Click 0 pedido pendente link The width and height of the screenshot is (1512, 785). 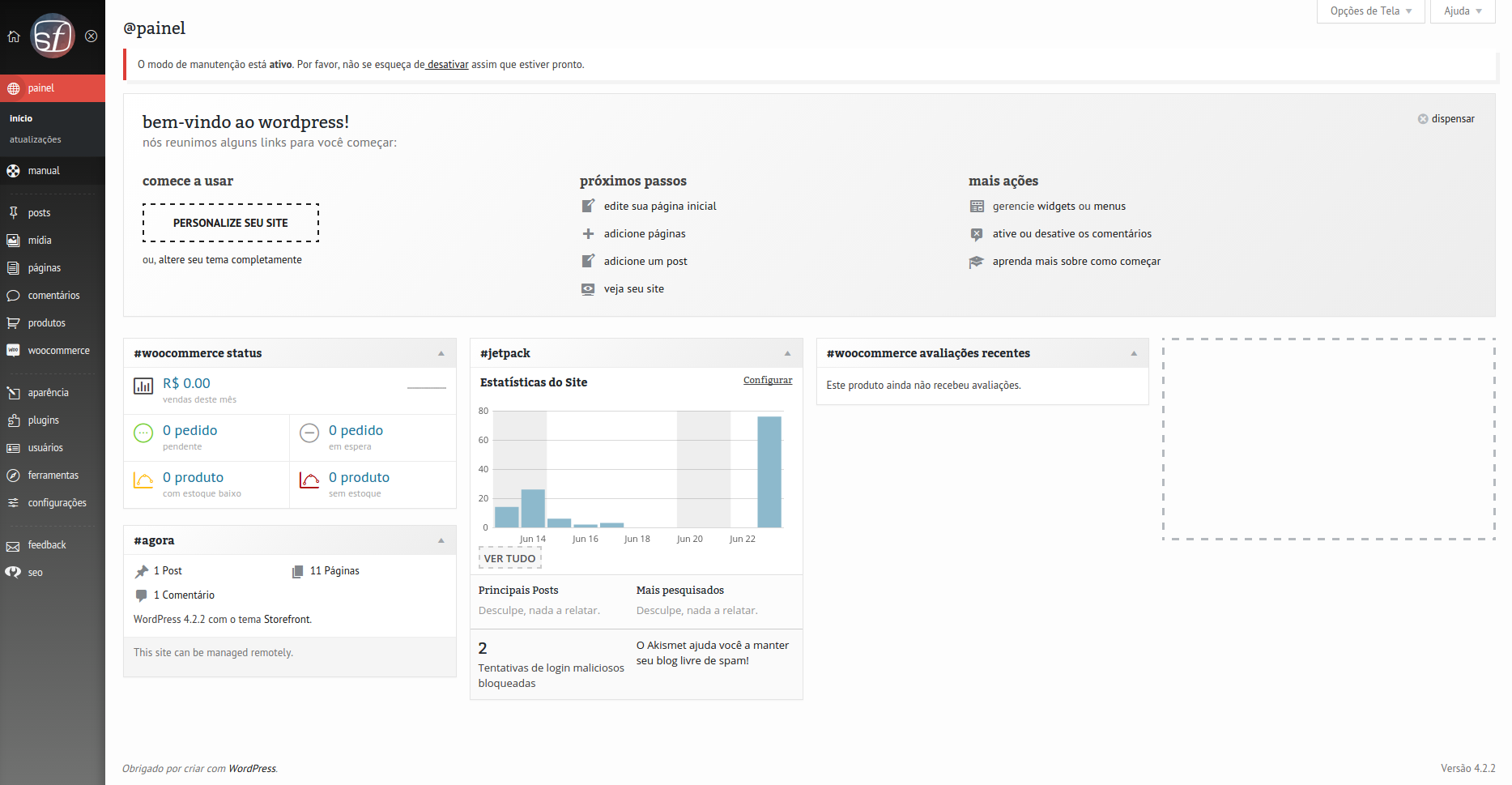click(x=190, y=430)
